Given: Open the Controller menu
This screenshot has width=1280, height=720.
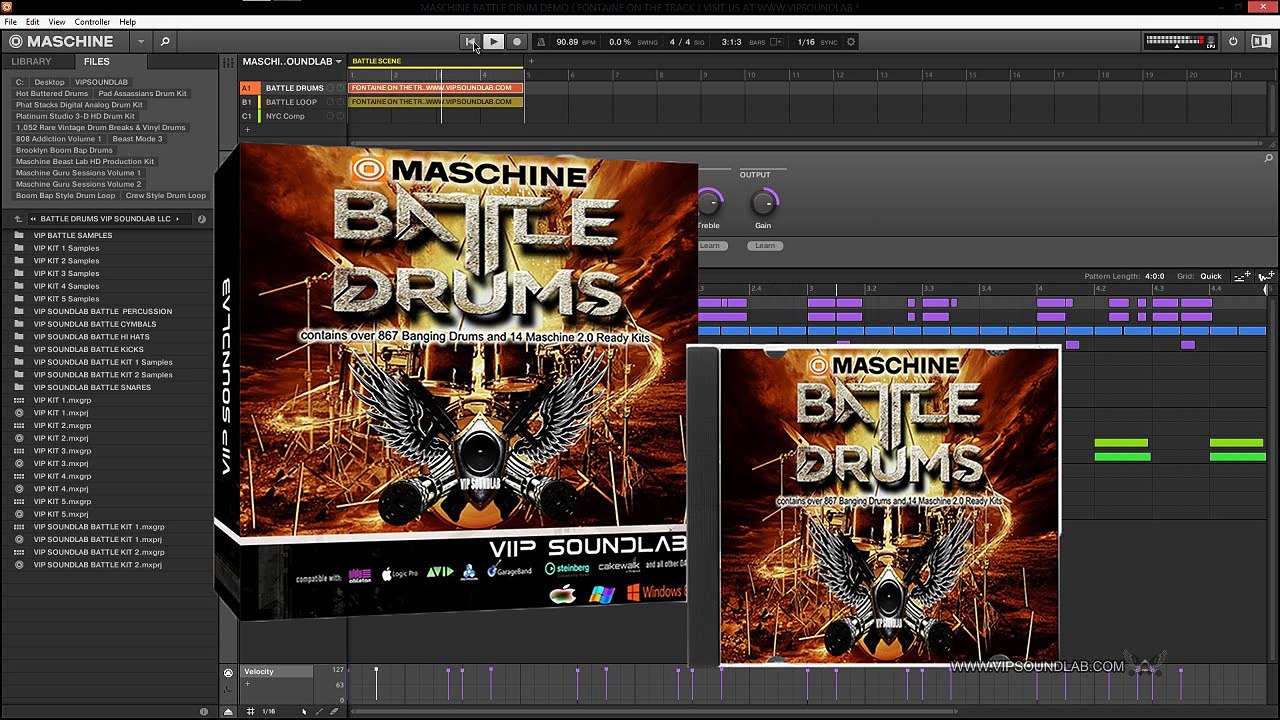Looking at the screenshot, I should pos(93,22).
